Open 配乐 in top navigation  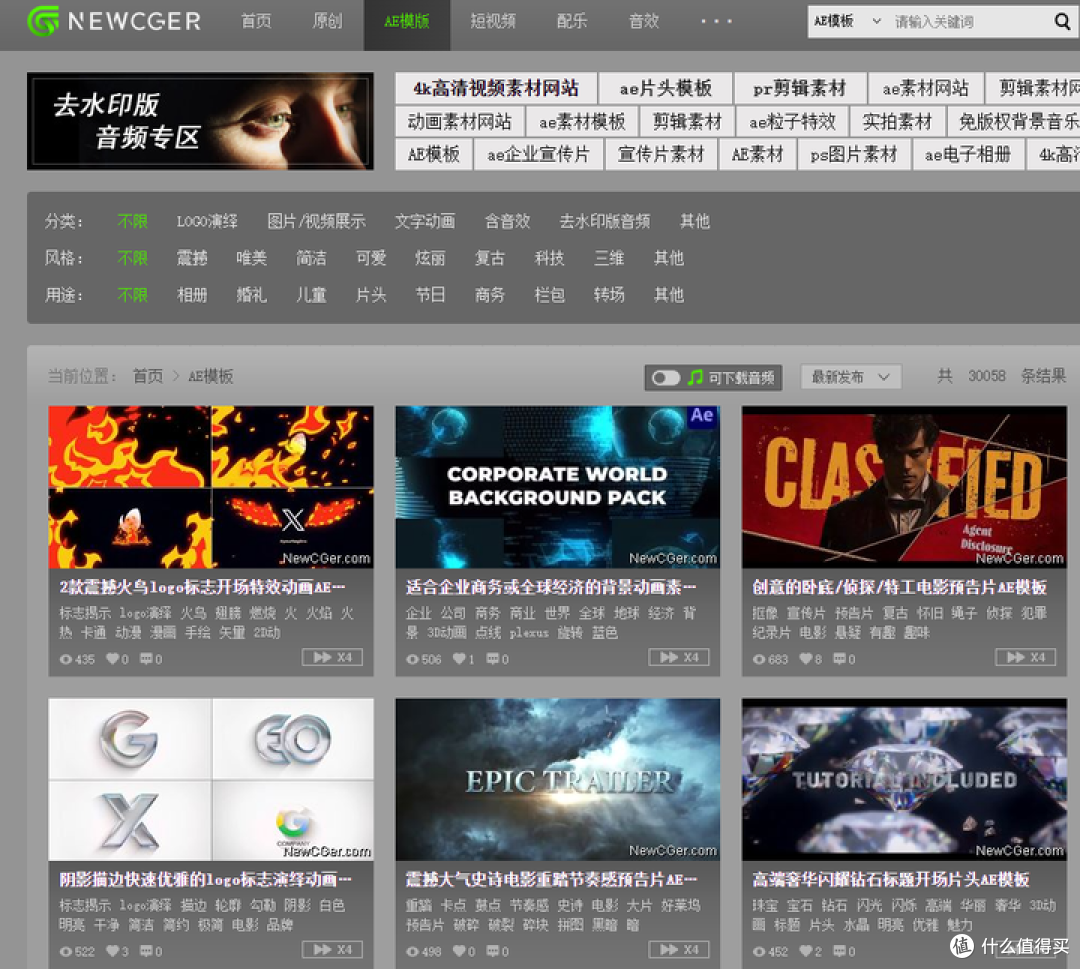point(572,21)
